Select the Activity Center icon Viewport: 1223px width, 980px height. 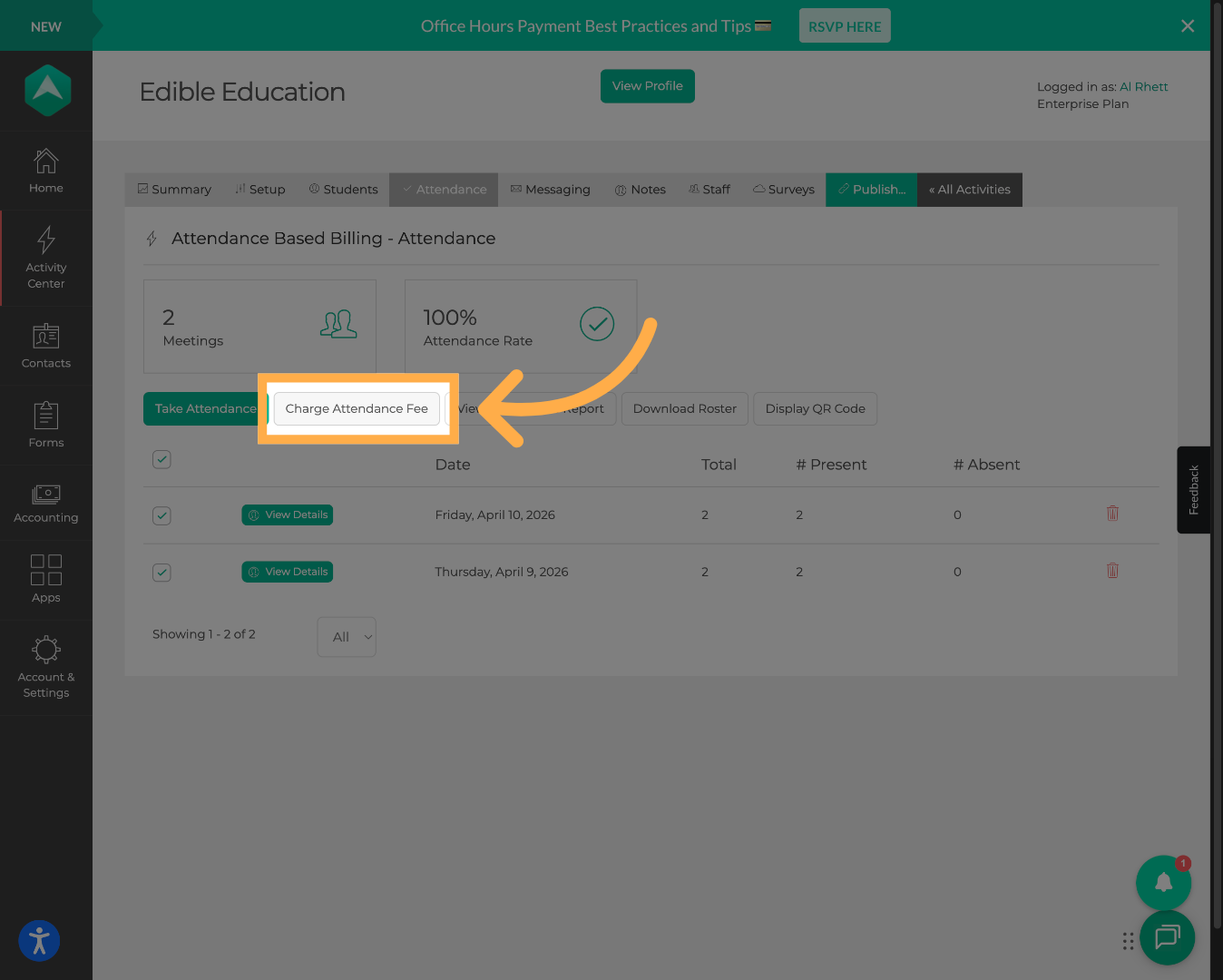[45, 240]
